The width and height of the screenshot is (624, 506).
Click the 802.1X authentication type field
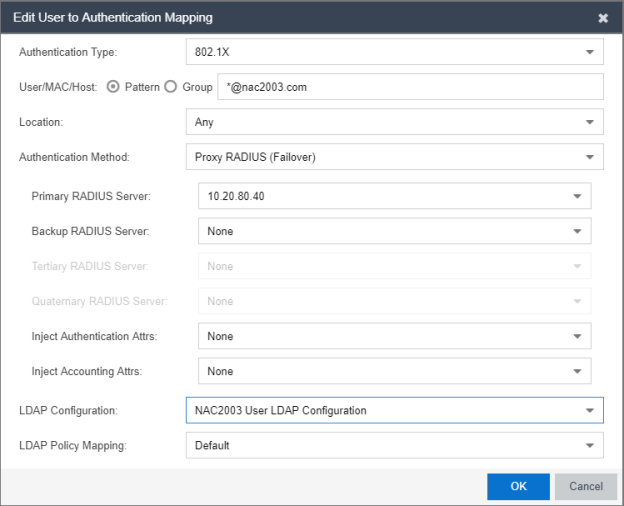coord(380,52)
